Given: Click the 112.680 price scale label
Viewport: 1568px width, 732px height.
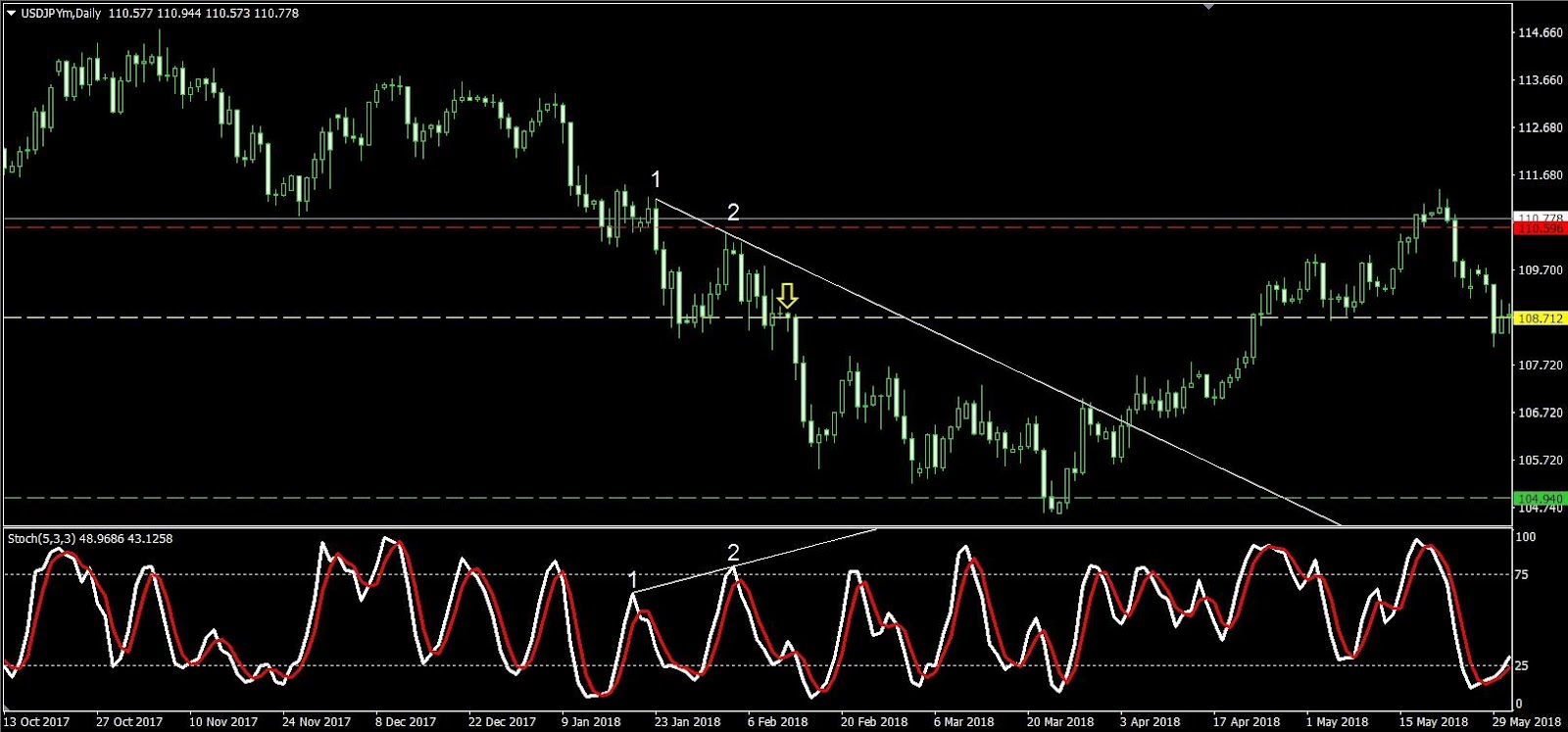Looking at the screenshot, I should pyautogui.click(x=1540, y=127).
